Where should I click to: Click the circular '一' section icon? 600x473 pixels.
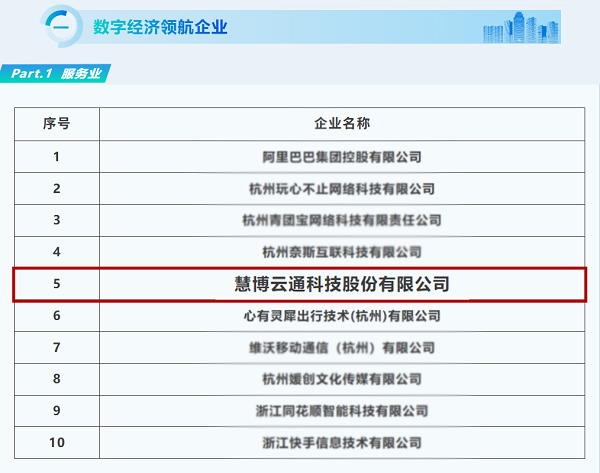click(x=61, y=26)
